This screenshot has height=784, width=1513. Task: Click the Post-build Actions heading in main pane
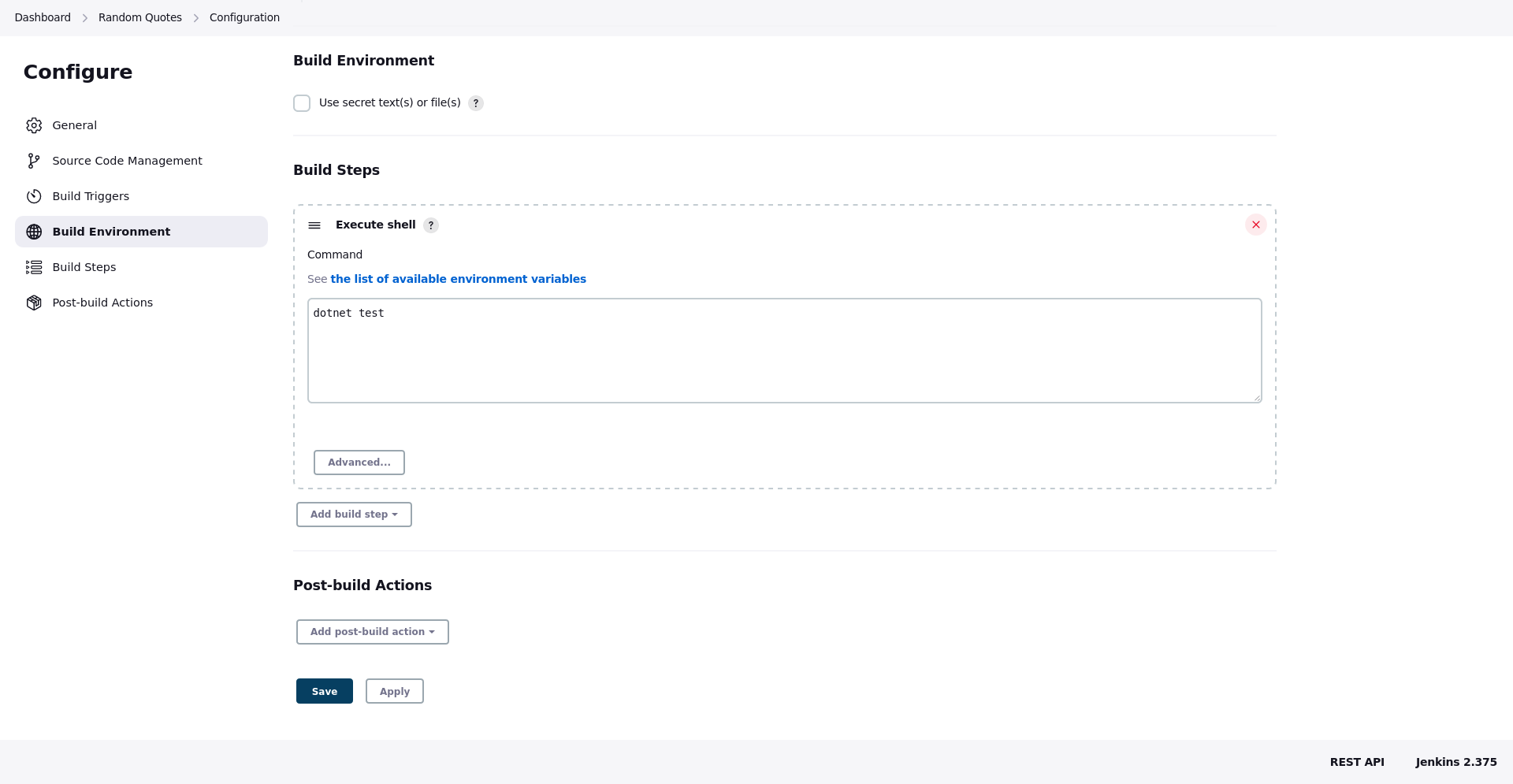click(x=362, y=585)
